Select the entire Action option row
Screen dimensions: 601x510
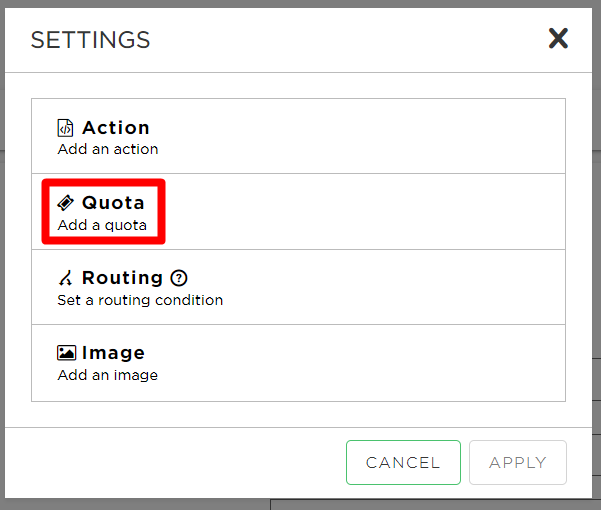click(298, 136)
